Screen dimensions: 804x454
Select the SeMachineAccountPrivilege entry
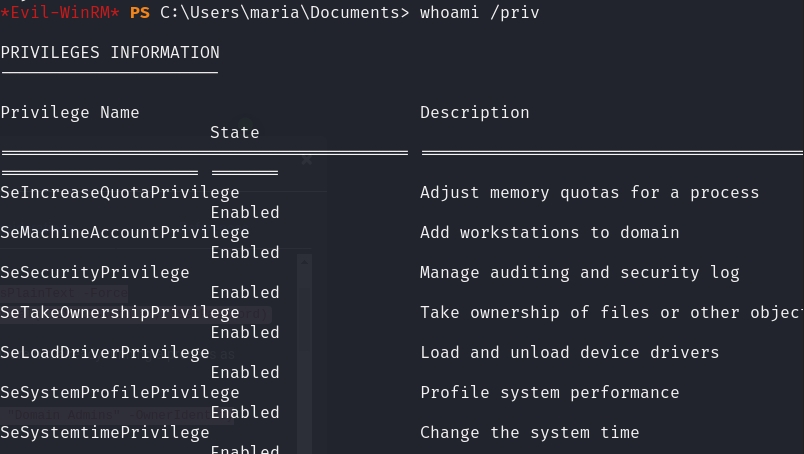pos(125,233)
